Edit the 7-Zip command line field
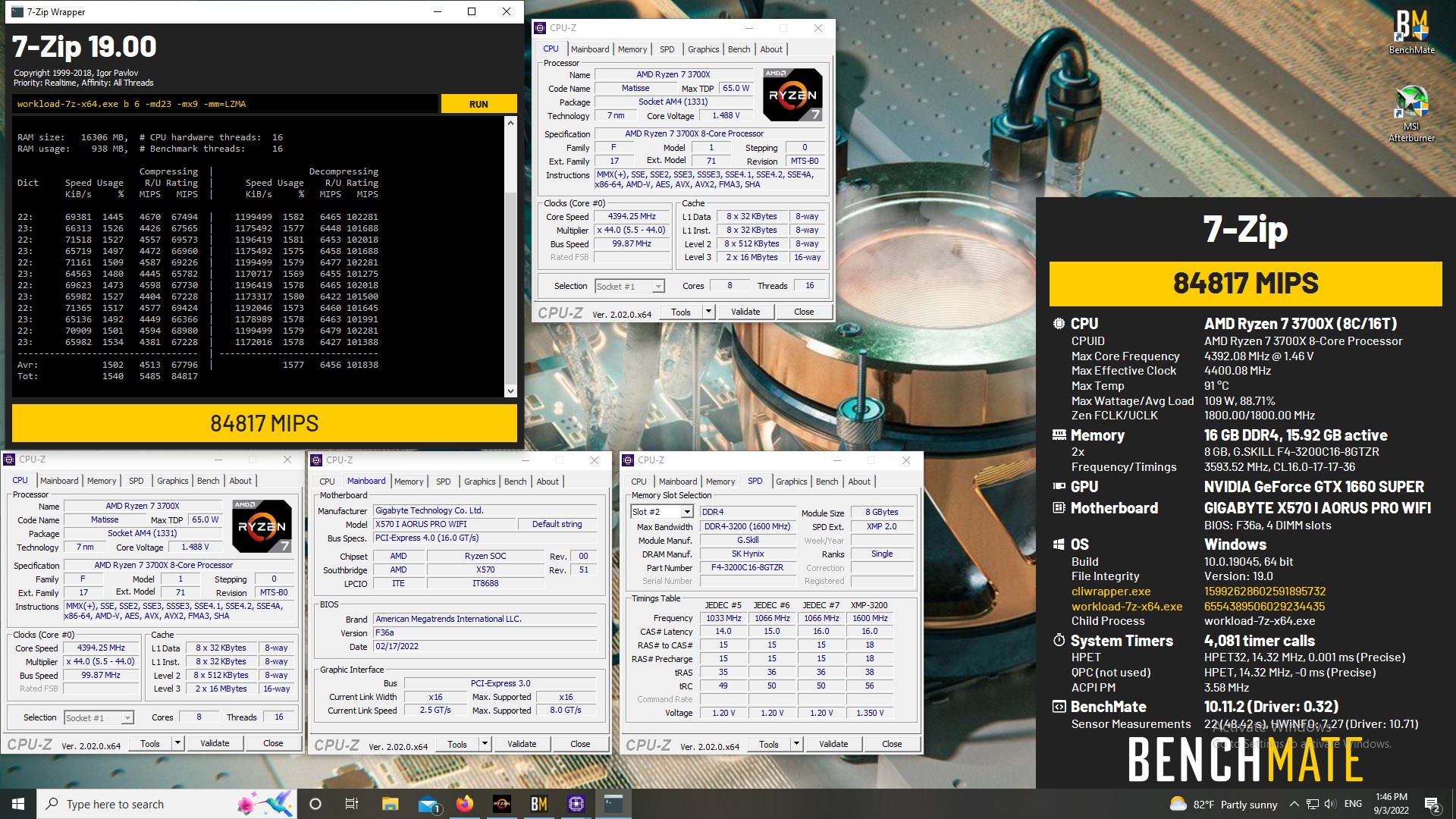This screenshot has height=819, width=1456. (x=224, y=104)
